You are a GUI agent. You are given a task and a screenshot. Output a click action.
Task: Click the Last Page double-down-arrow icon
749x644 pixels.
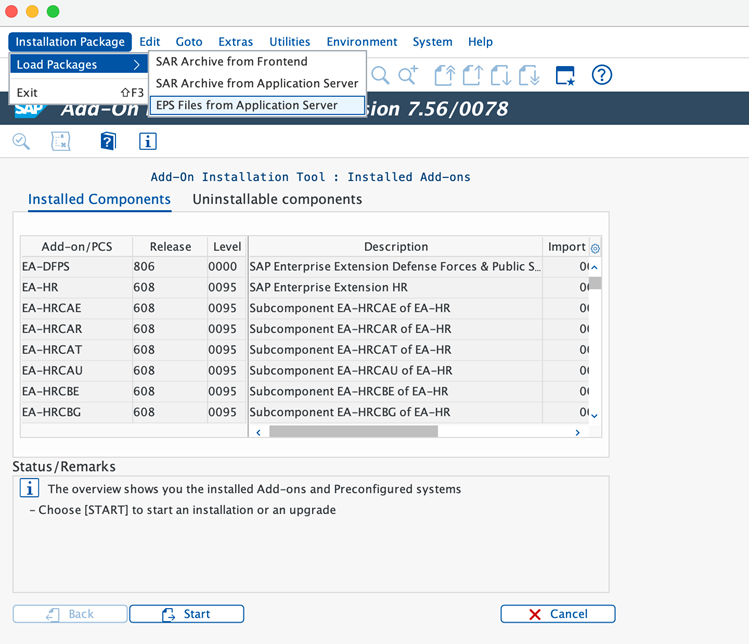pyautogui.click(x=530, y=75)
